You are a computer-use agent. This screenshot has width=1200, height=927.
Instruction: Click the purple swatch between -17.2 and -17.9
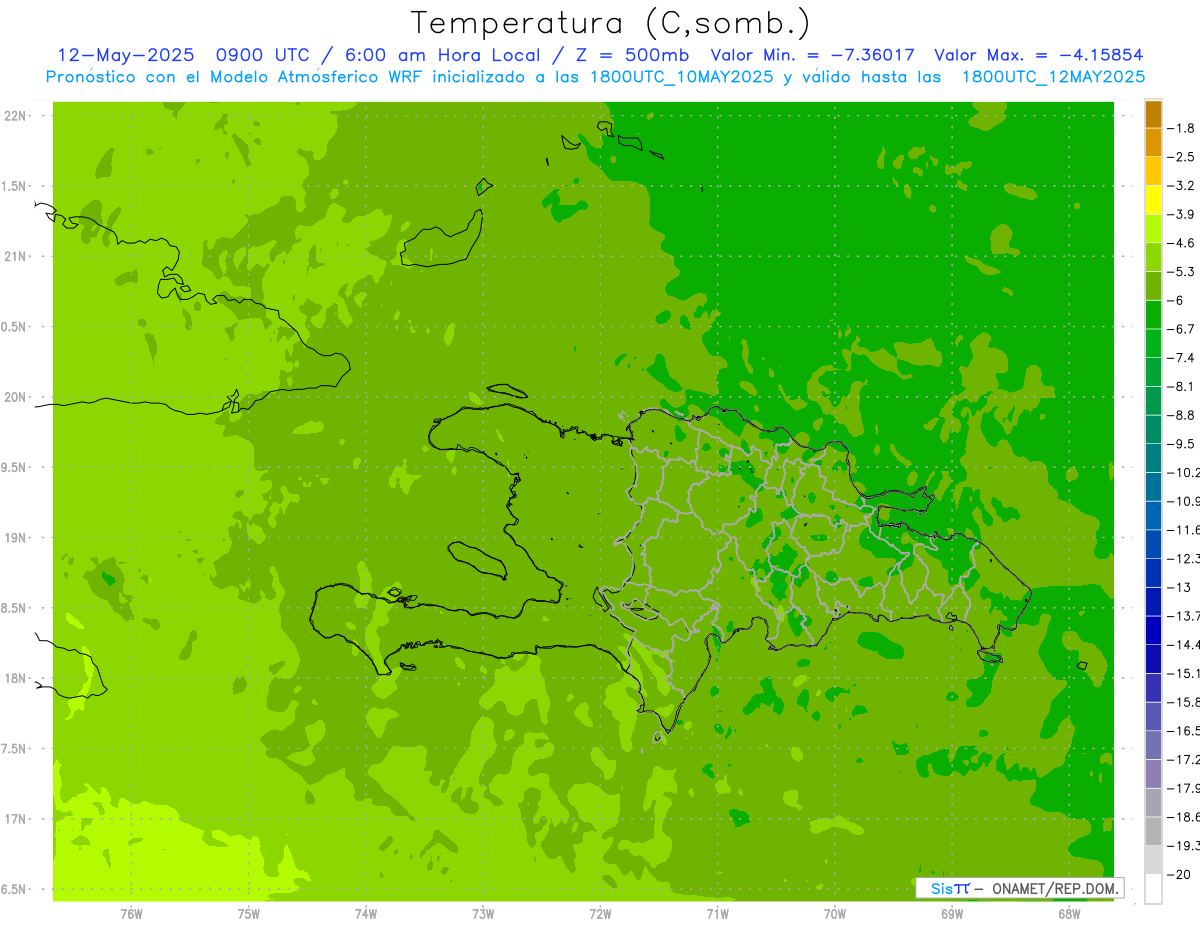[x=1153, y=773]
